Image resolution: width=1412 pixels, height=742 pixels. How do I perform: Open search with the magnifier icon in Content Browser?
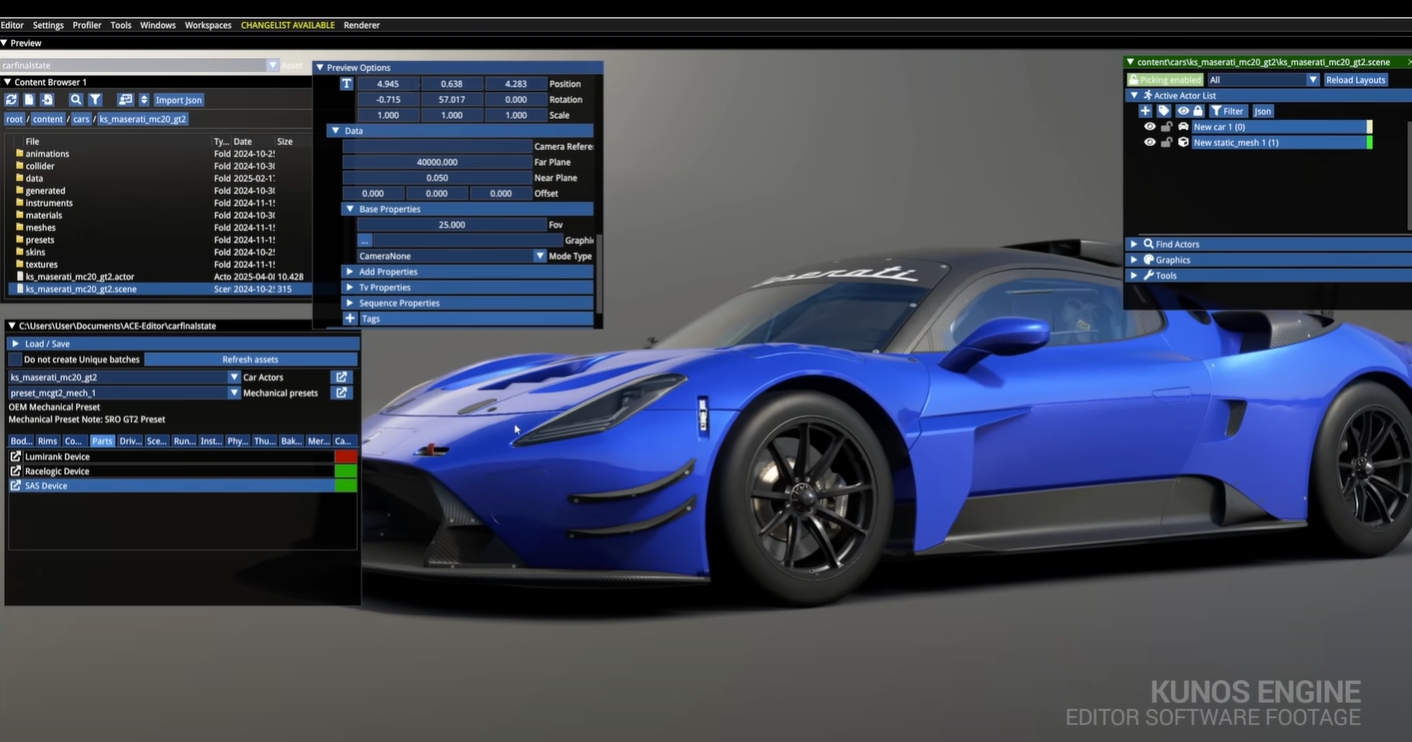(x=76, y=100)
